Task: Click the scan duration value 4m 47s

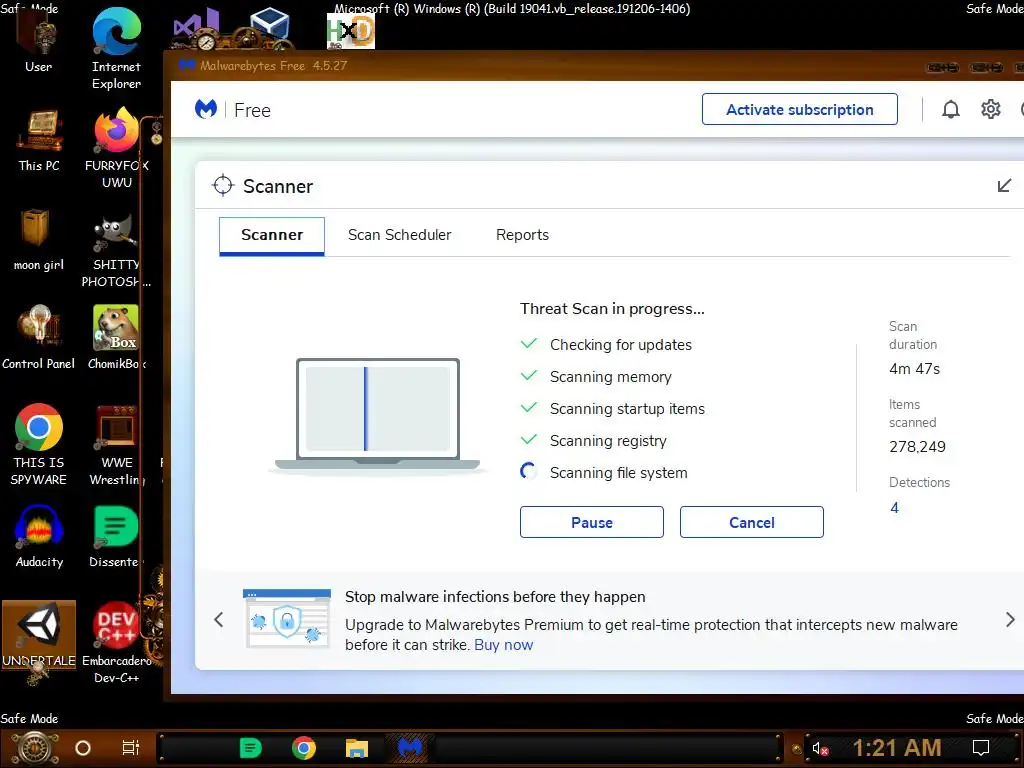Action: [914, 369]
